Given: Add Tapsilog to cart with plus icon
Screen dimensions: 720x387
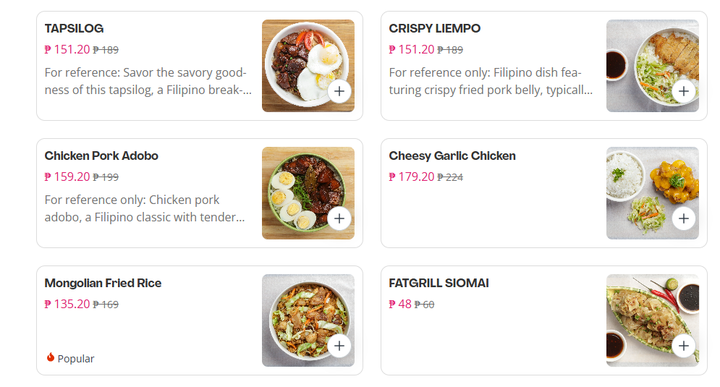Looking at the screenshot, I should coord(339,91).
